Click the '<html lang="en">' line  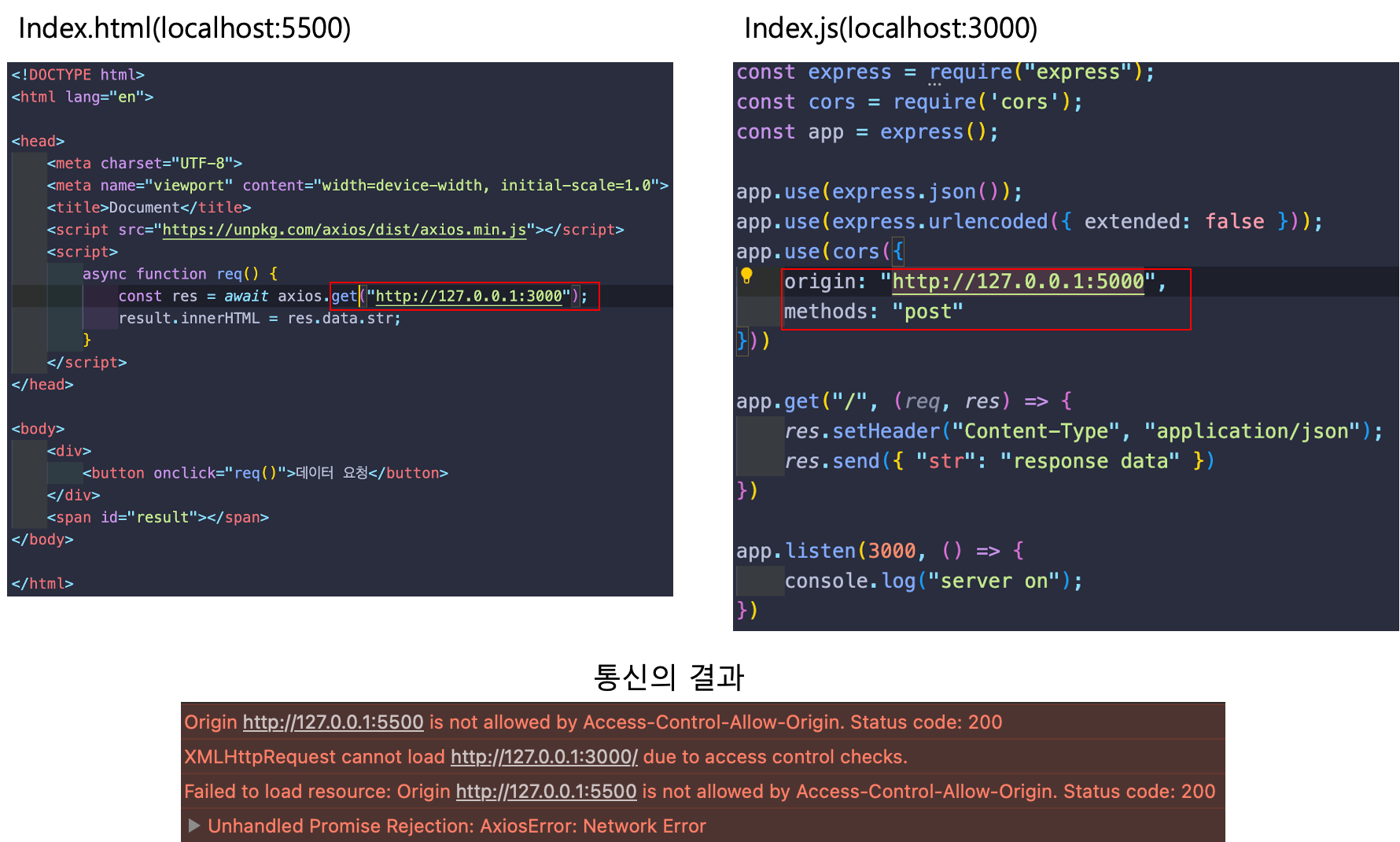point(83,97)
